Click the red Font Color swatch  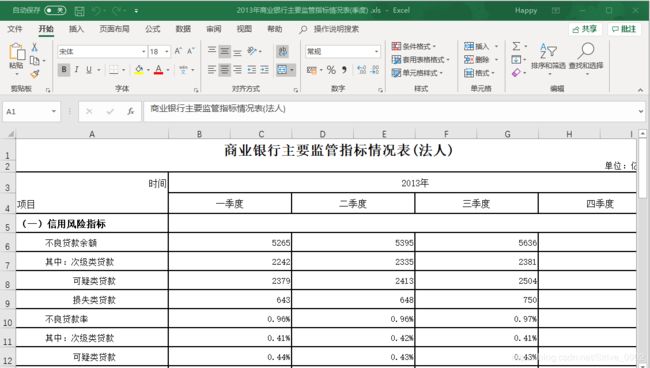click(158, 70)
